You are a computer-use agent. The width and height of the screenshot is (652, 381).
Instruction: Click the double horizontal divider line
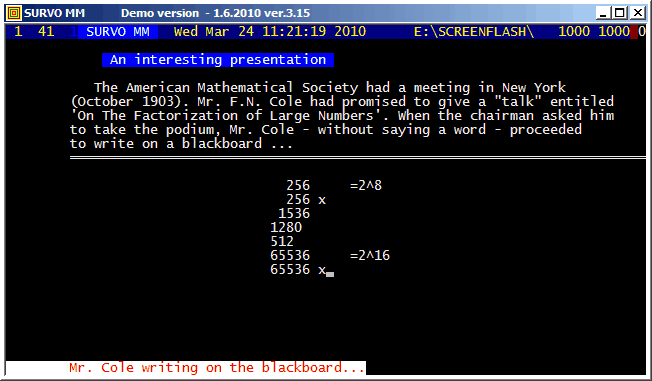[x=358, y=158]
